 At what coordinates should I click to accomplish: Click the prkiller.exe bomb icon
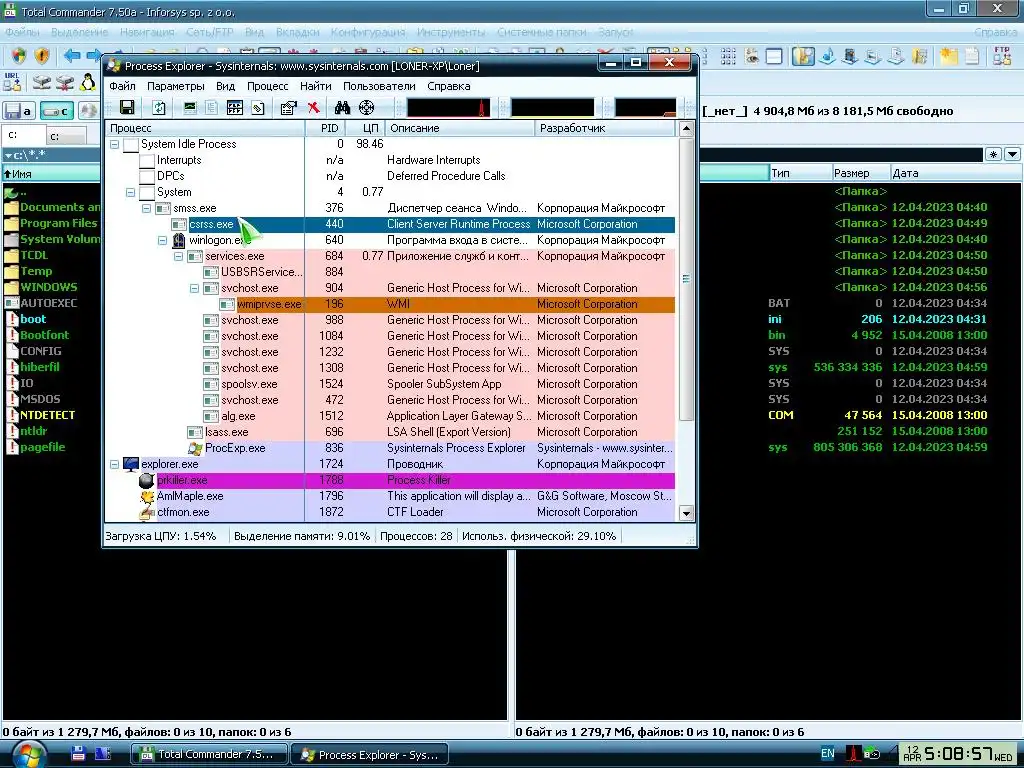tap(147, 480)
